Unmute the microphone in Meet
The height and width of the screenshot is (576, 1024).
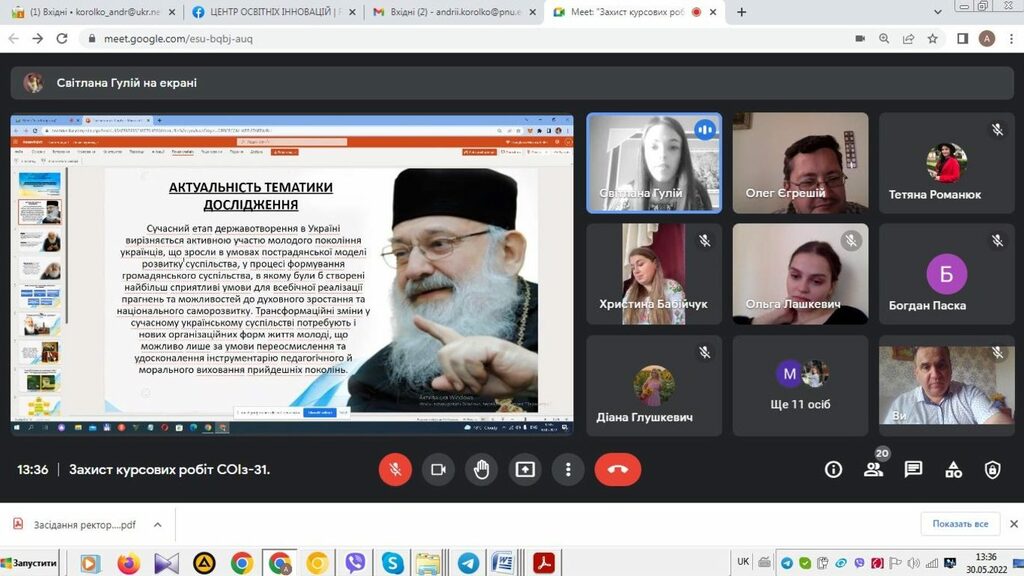click(x=395, y=469)
